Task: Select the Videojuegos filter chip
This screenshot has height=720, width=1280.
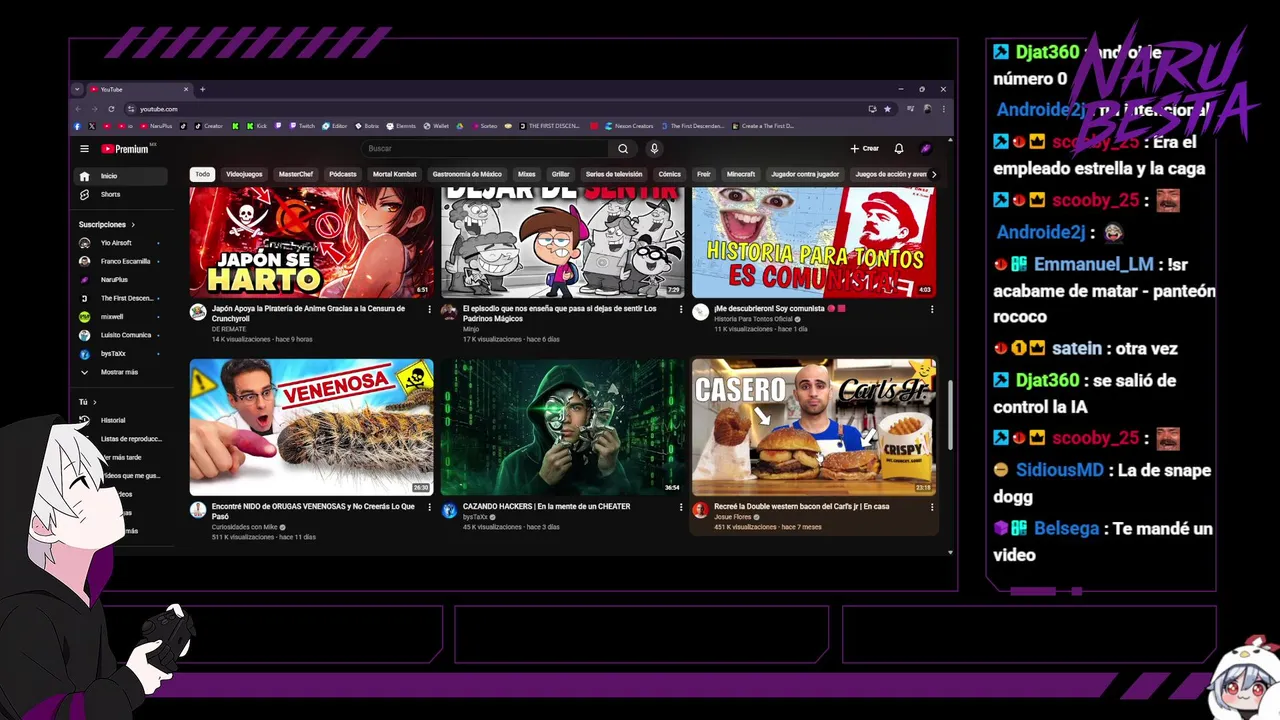Action: pos(244,174)
